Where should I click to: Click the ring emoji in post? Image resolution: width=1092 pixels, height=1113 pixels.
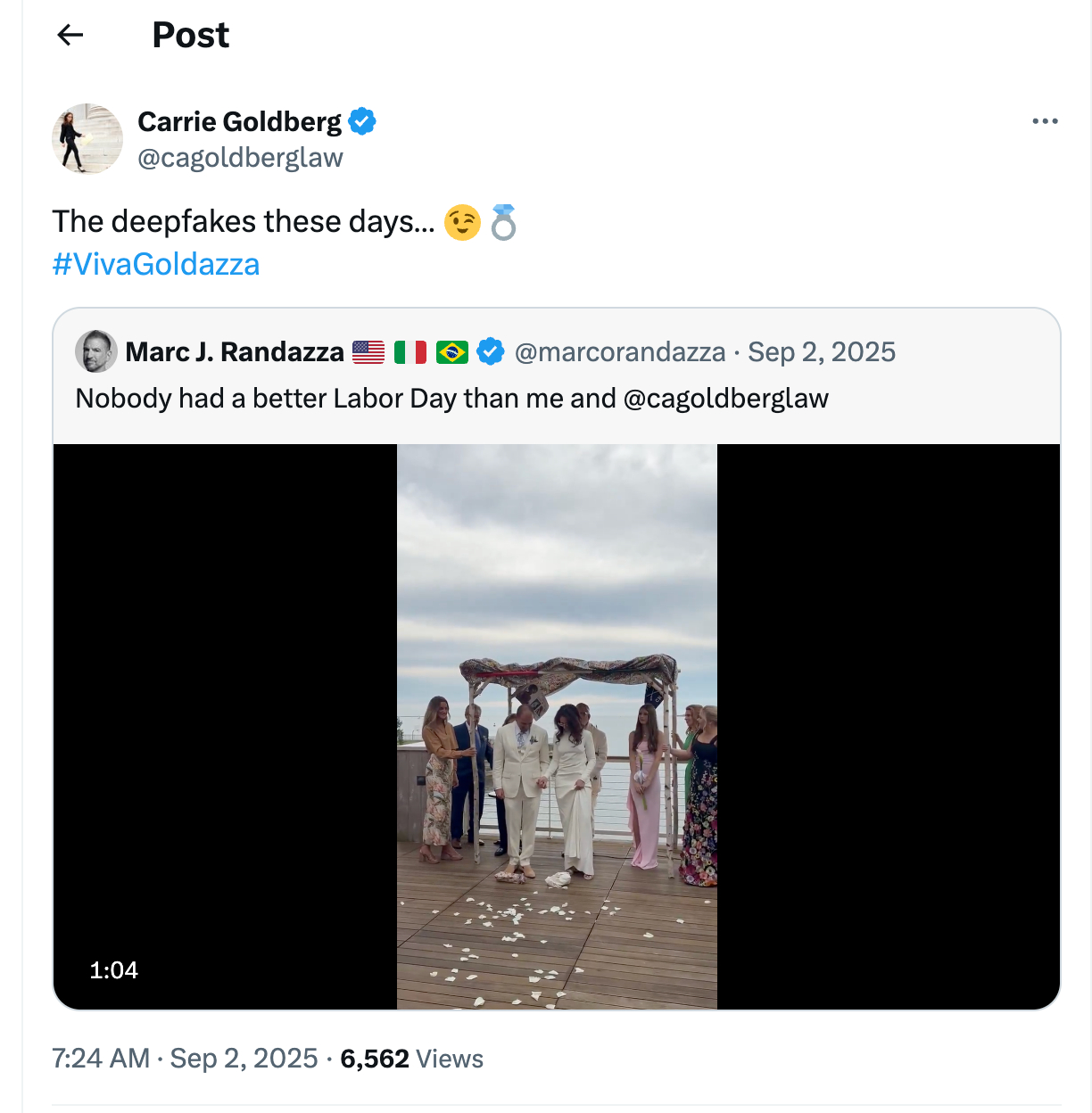pos(504,222)
